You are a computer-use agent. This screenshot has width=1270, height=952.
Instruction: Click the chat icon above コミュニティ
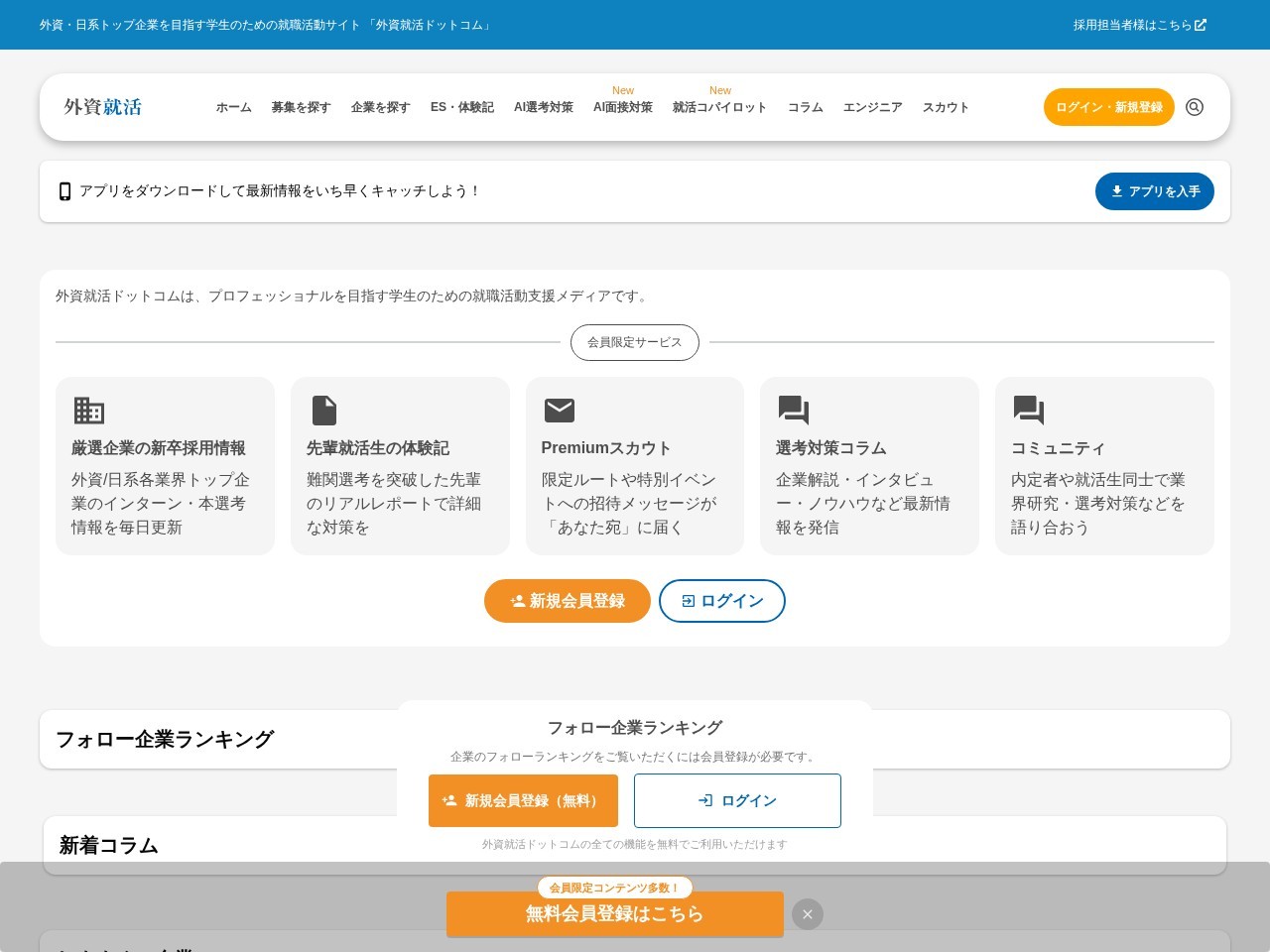click(x=1029, y=410)
